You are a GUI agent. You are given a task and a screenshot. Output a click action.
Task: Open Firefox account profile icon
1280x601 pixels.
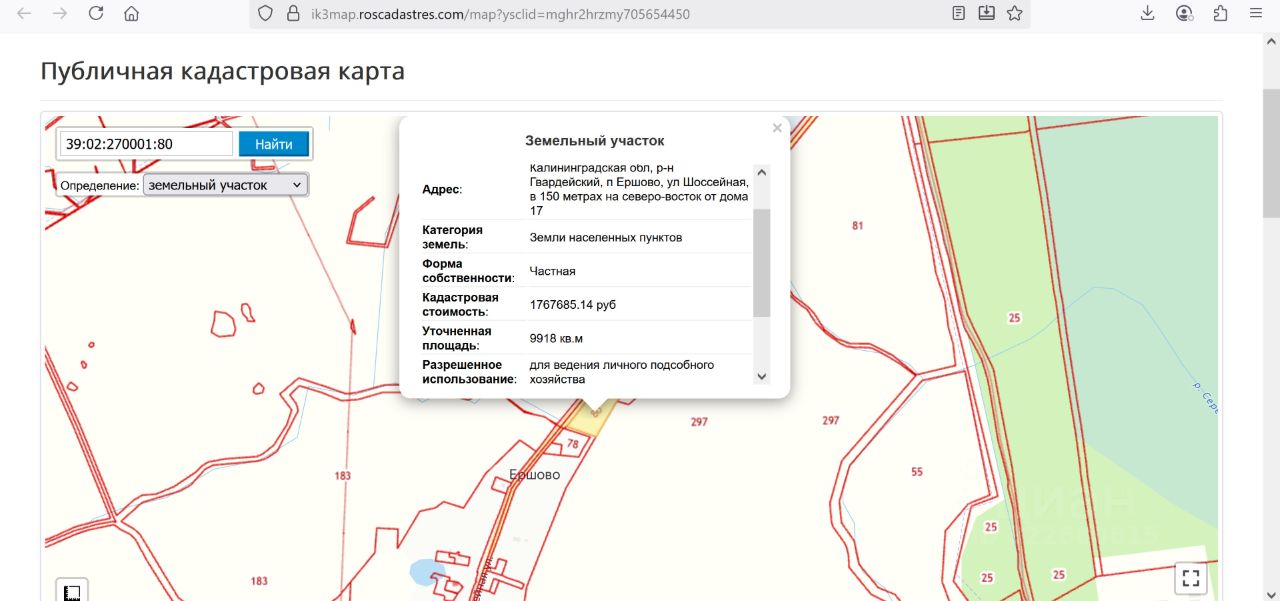point(1185,14)
